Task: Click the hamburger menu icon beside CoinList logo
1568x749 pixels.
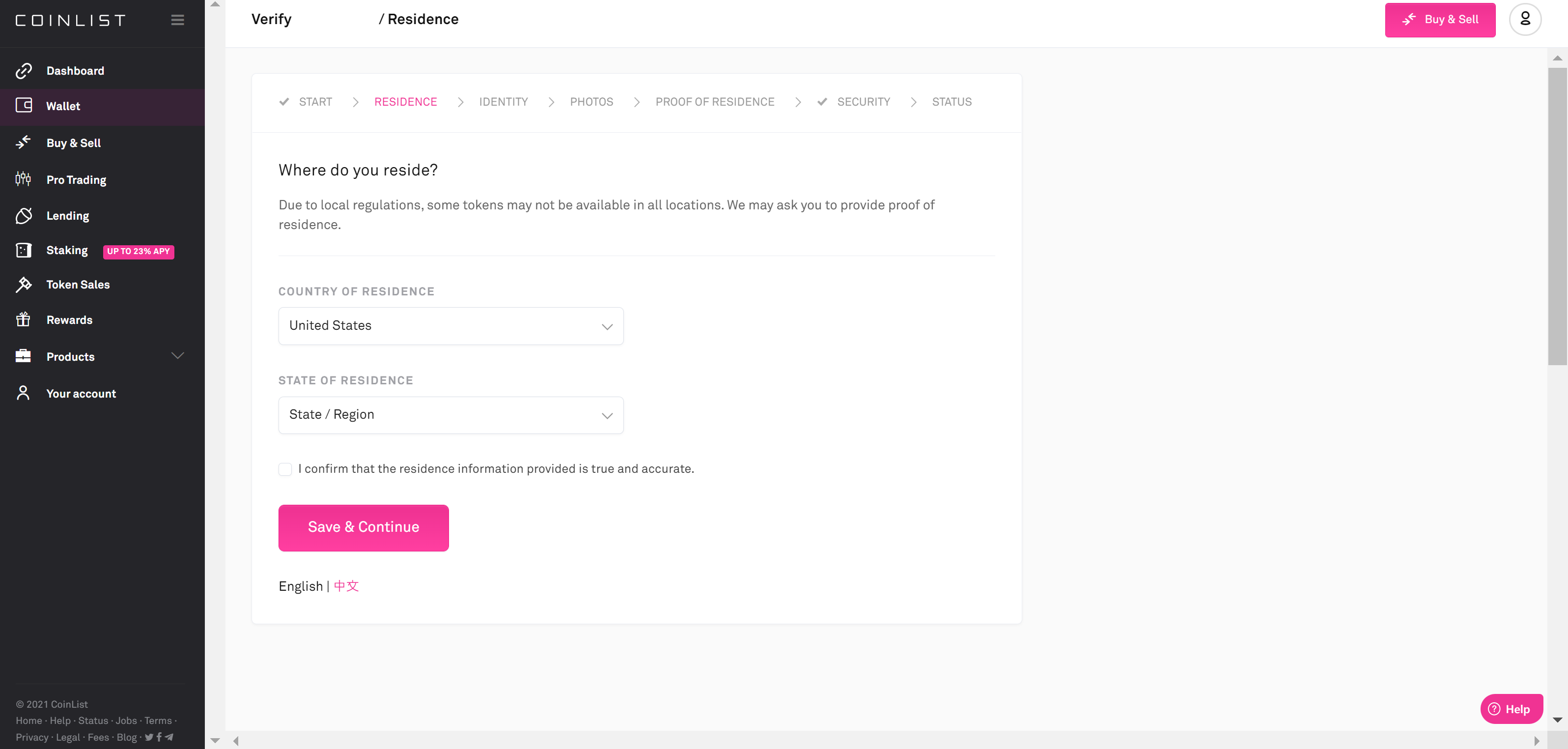Action: click(x=177, y=20)
